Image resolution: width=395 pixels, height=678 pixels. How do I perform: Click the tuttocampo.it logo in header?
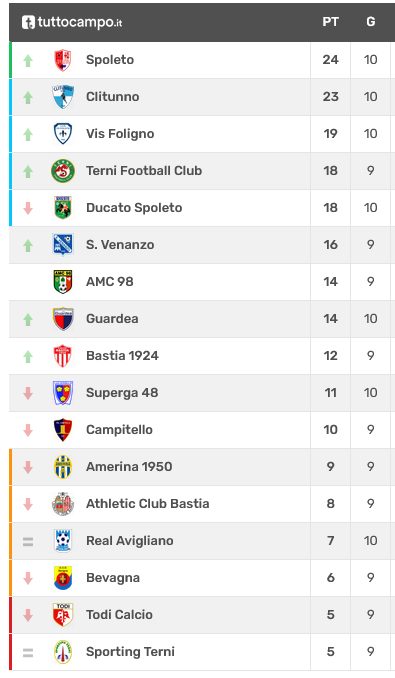click(x=72, y=22)
